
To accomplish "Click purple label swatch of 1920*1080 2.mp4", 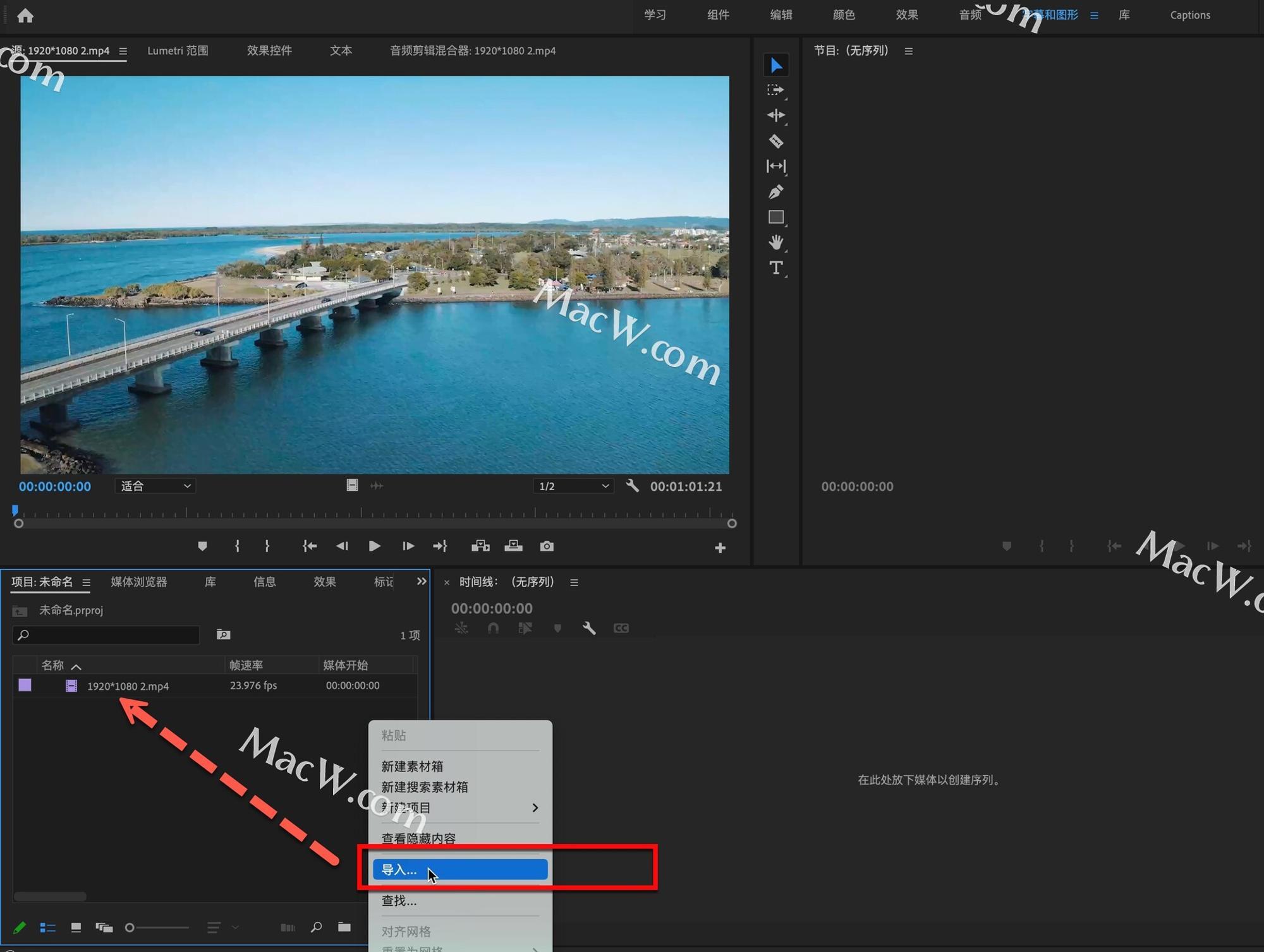I will pos(25,685).
